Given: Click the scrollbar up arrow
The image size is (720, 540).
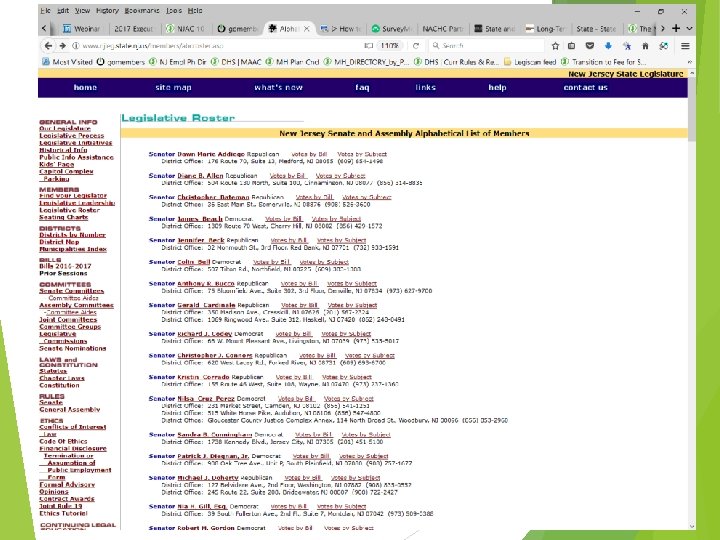Looking at the screenshot, I should coord(692,73).
